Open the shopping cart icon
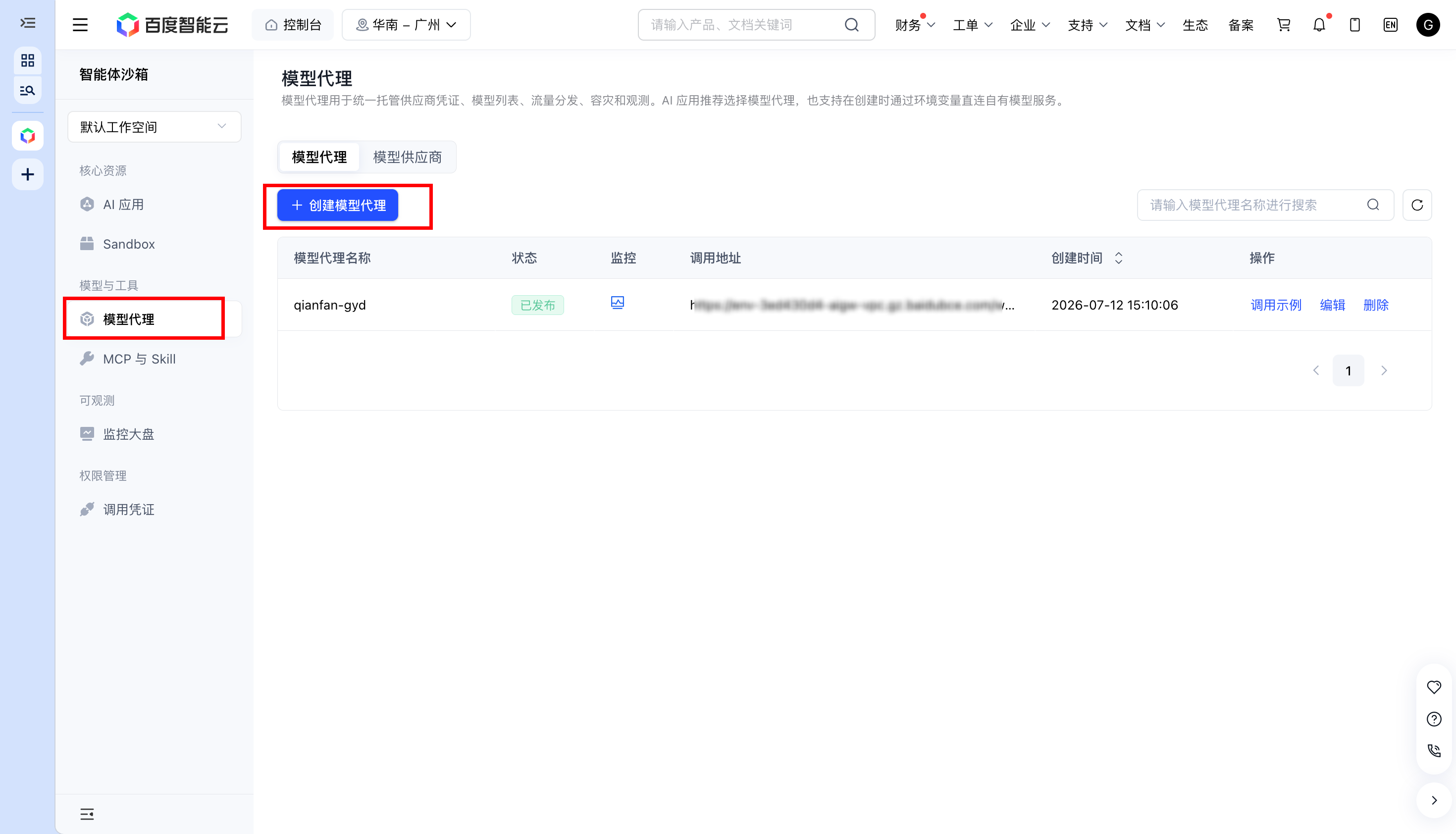The width and height of the screenshot is (1456, 834). coord(1284,25)
